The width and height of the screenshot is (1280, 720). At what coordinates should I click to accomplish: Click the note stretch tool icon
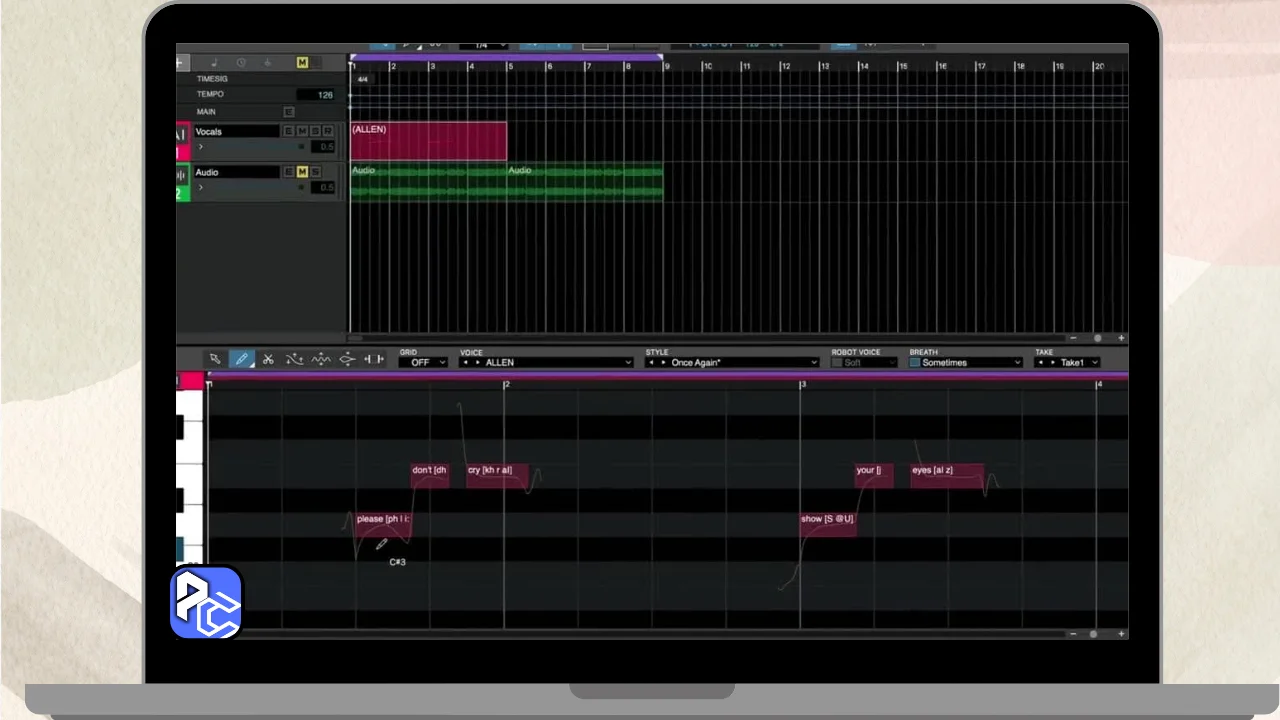(347, 359)
